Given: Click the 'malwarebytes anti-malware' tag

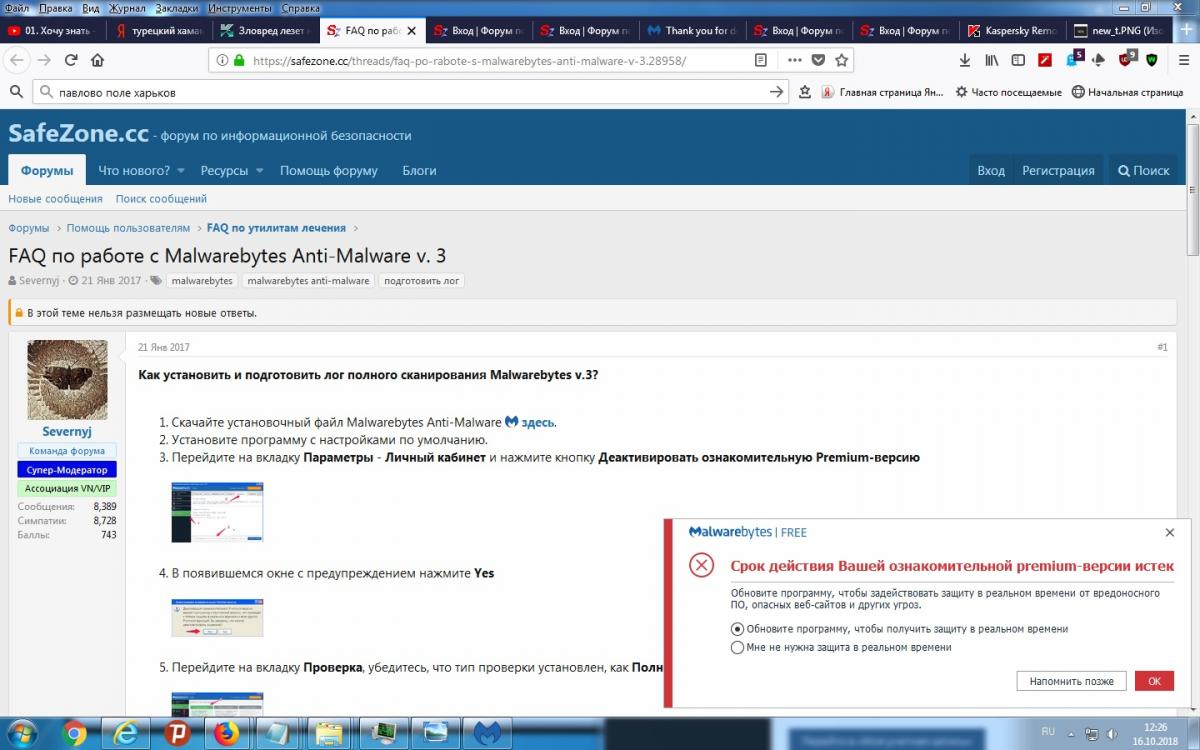Looking at the screenshot, I should 308,281.
